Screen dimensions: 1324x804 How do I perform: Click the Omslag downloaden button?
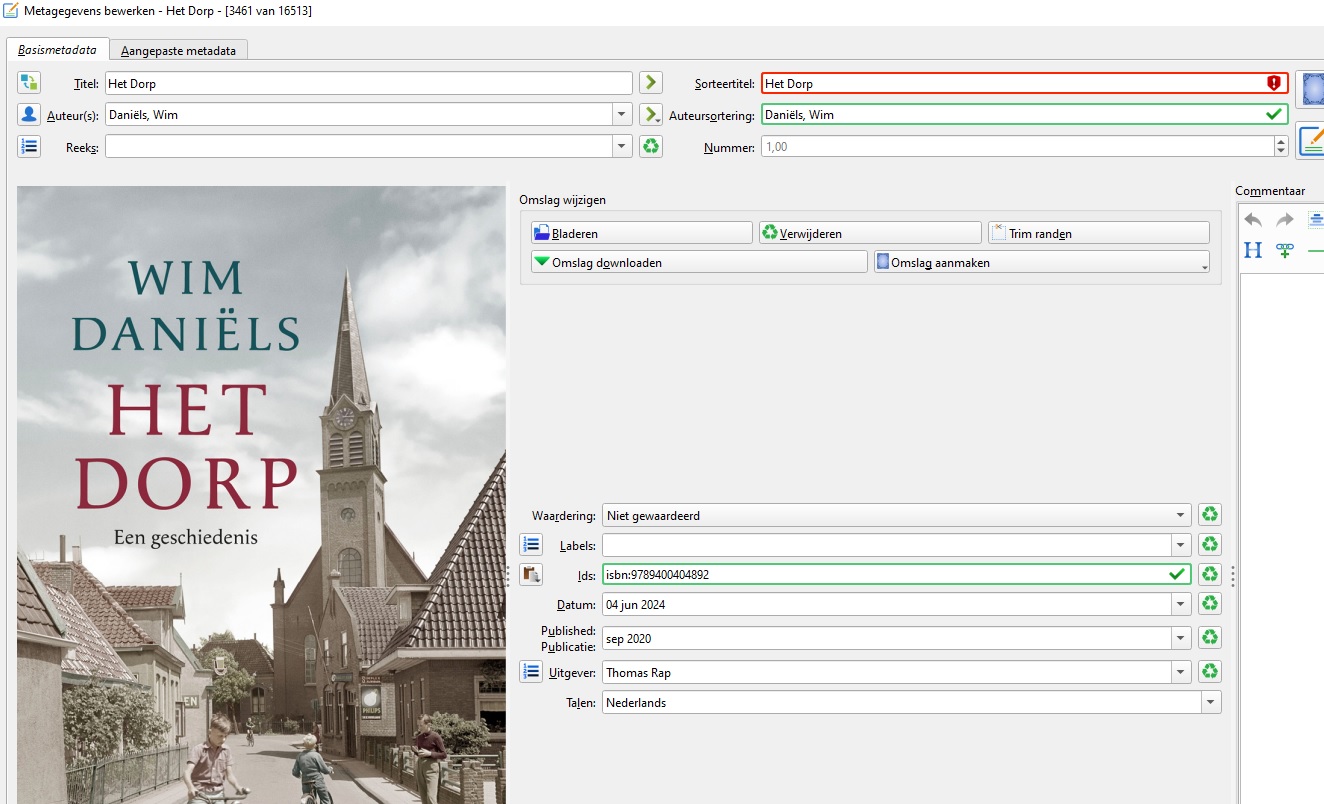(x=699, y=262)
